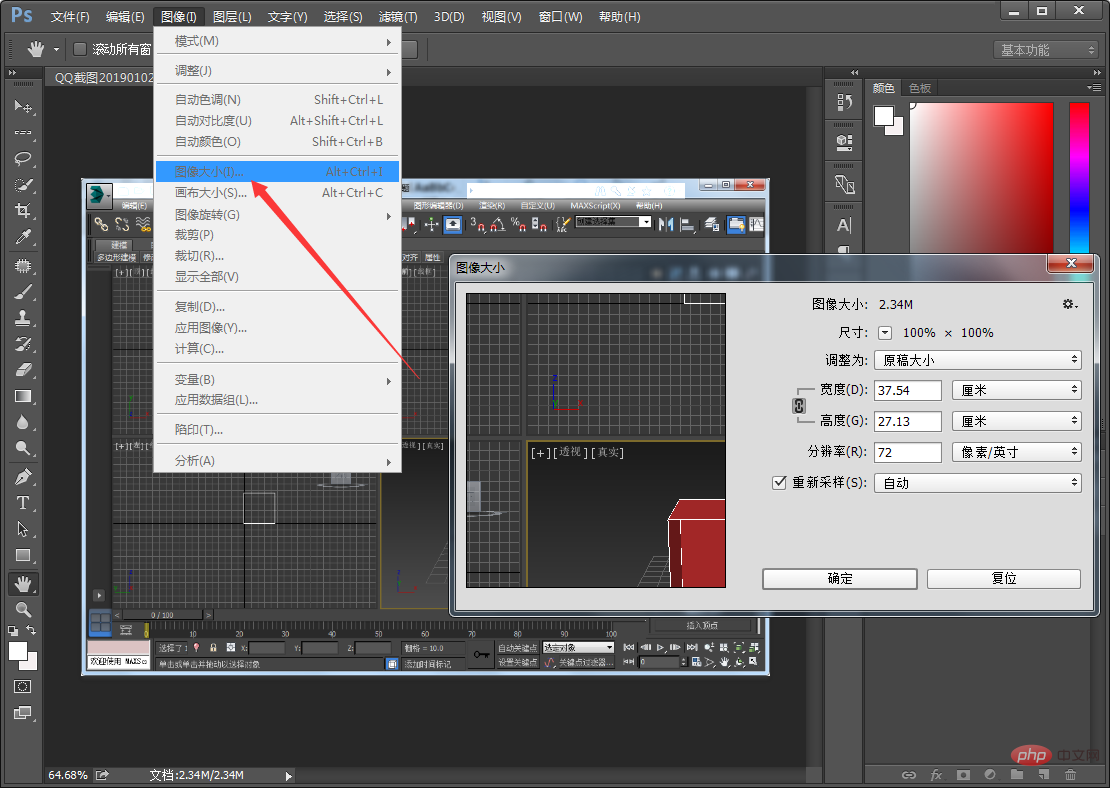
Task: Open 滤镜(T) menu in menu bar
Action: pyautogui.click(x=398, y=16)
